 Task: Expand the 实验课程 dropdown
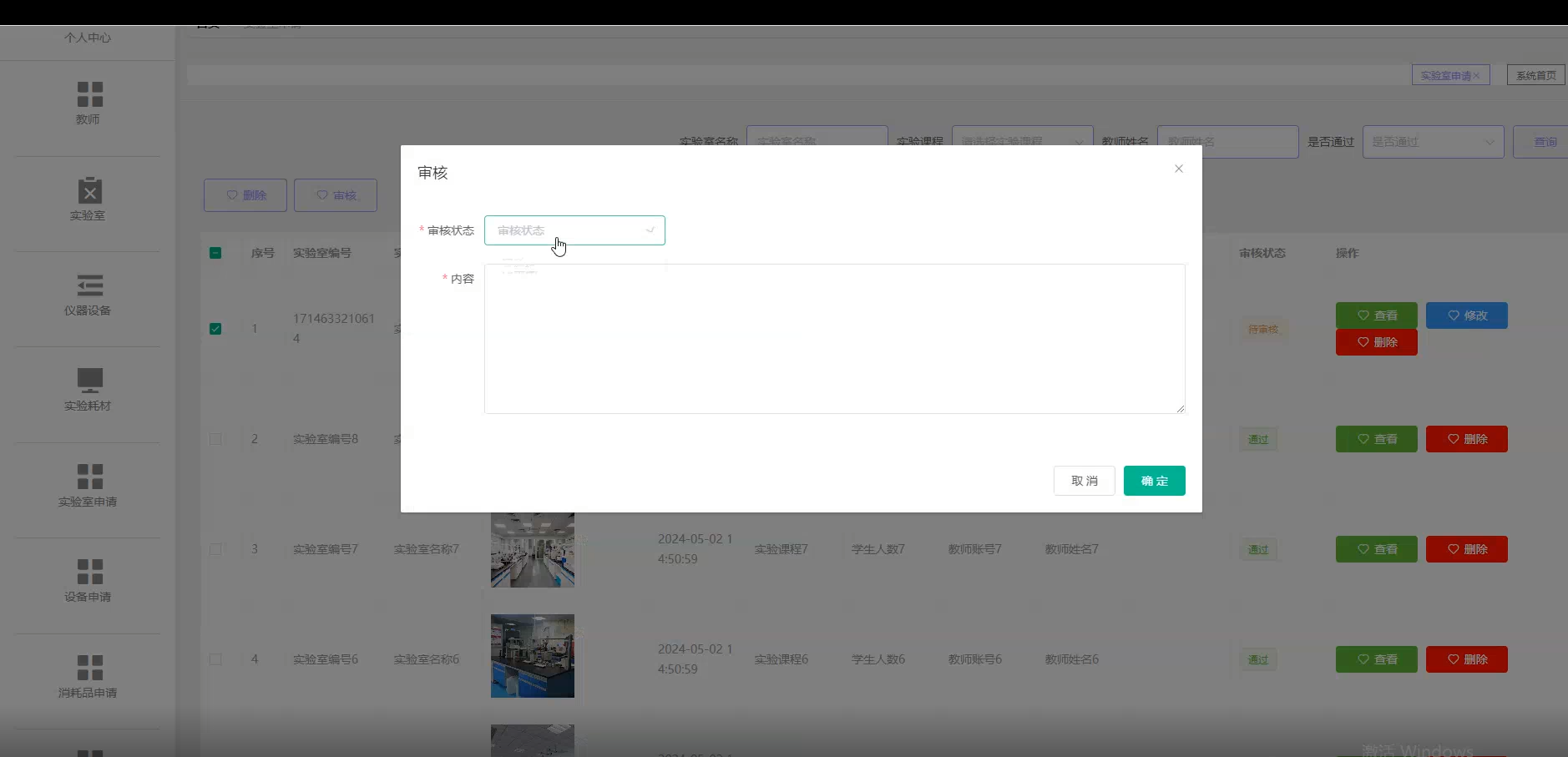[x=1022, y=141]
